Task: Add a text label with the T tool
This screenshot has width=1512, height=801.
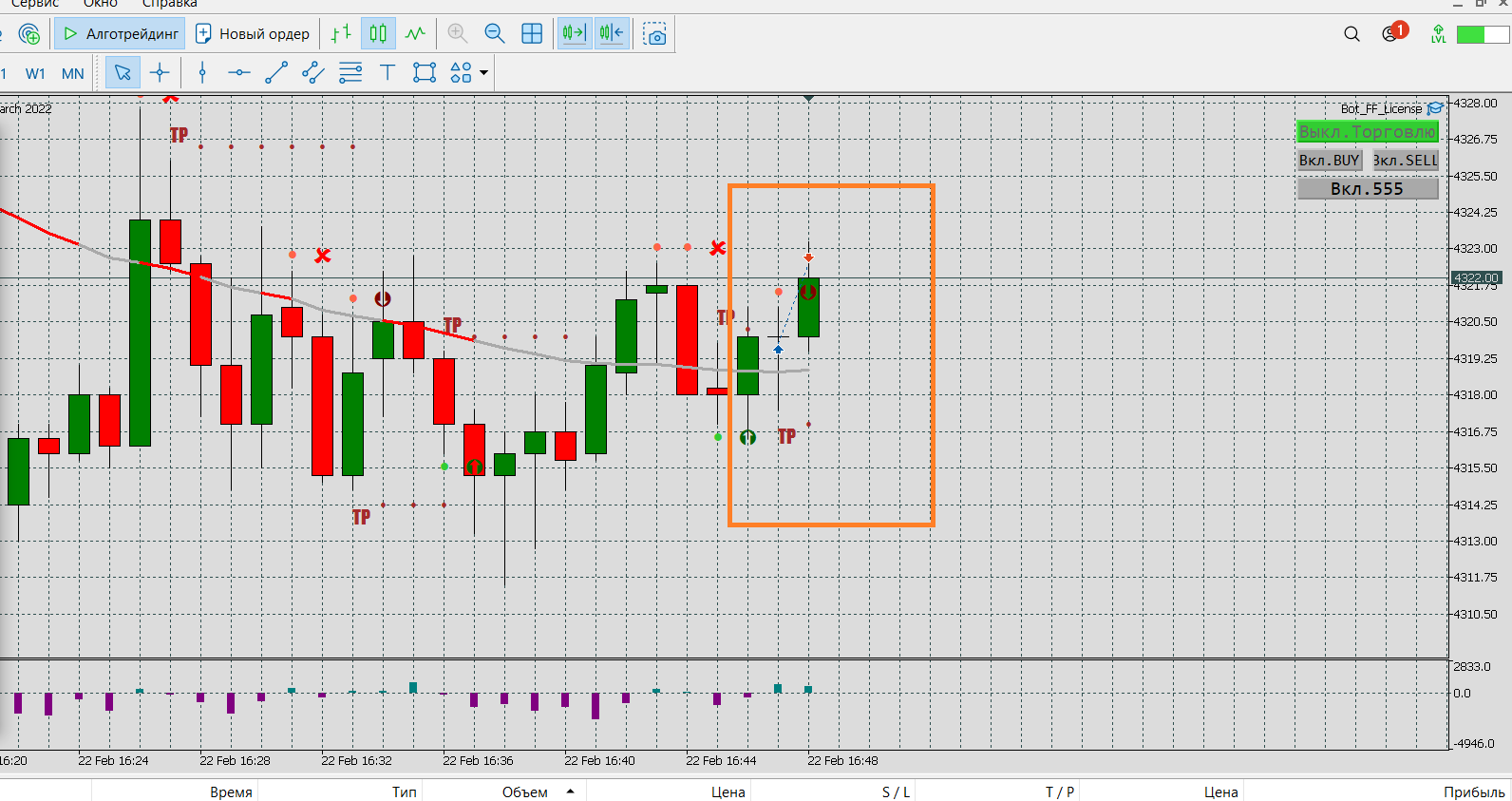Action: tap(387, 73)
